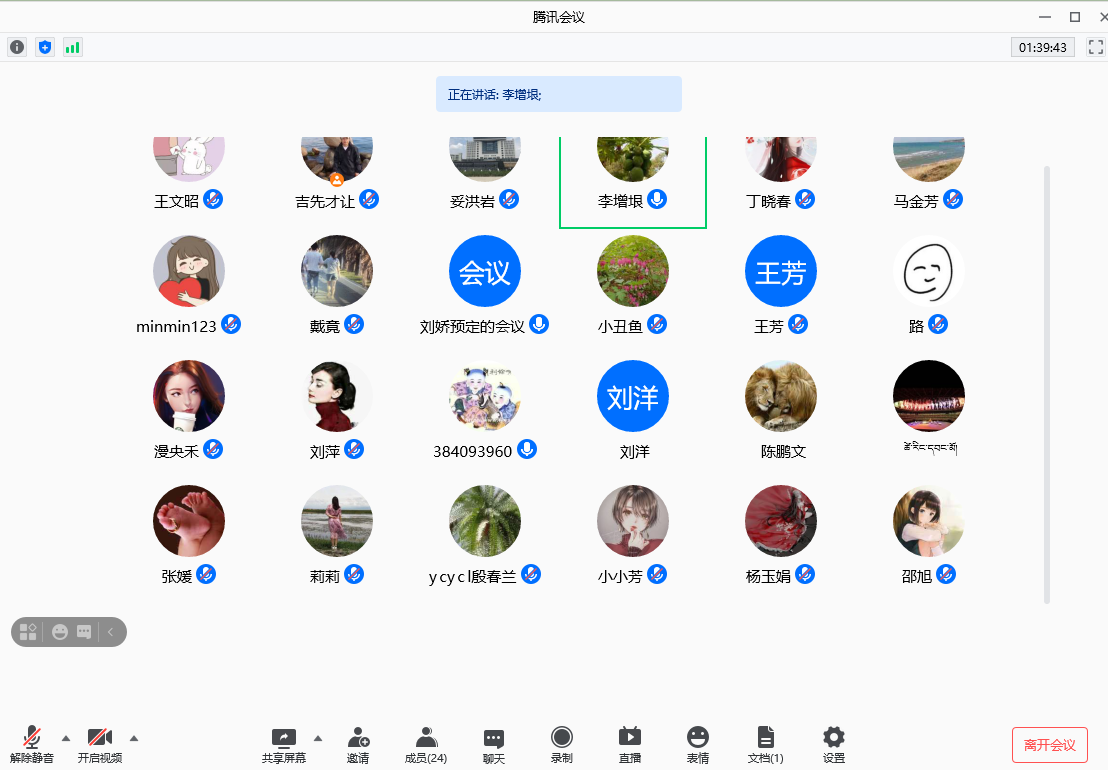Expand share options arrow beside 共享屏幕
Viewport: 1108px width, 770px height.
point(318,738)
